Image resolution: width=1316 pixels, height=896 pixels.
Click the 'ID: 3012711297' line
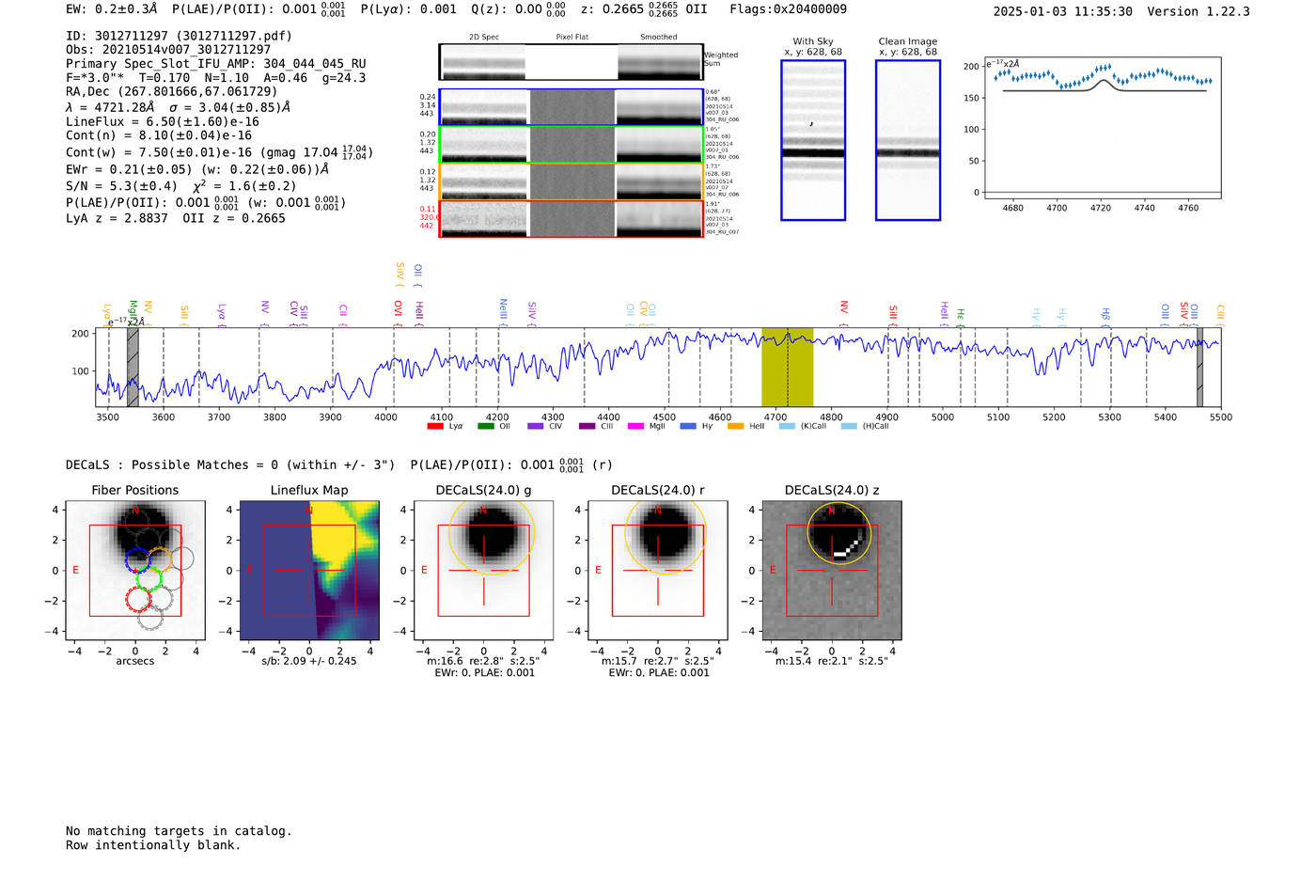(x=179, y=36)
